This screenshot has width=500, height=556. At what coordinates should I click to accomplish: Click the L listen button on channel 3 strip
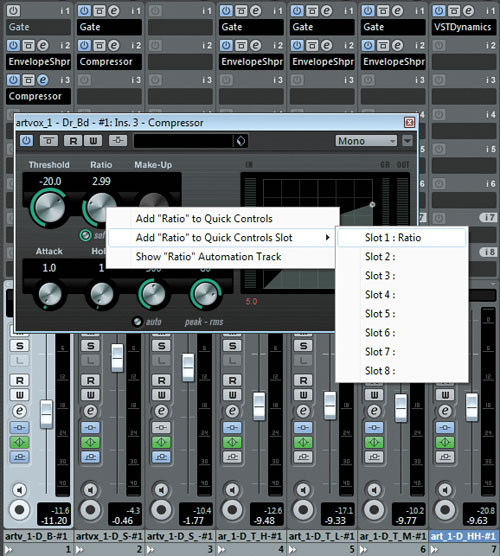[161, 361]
